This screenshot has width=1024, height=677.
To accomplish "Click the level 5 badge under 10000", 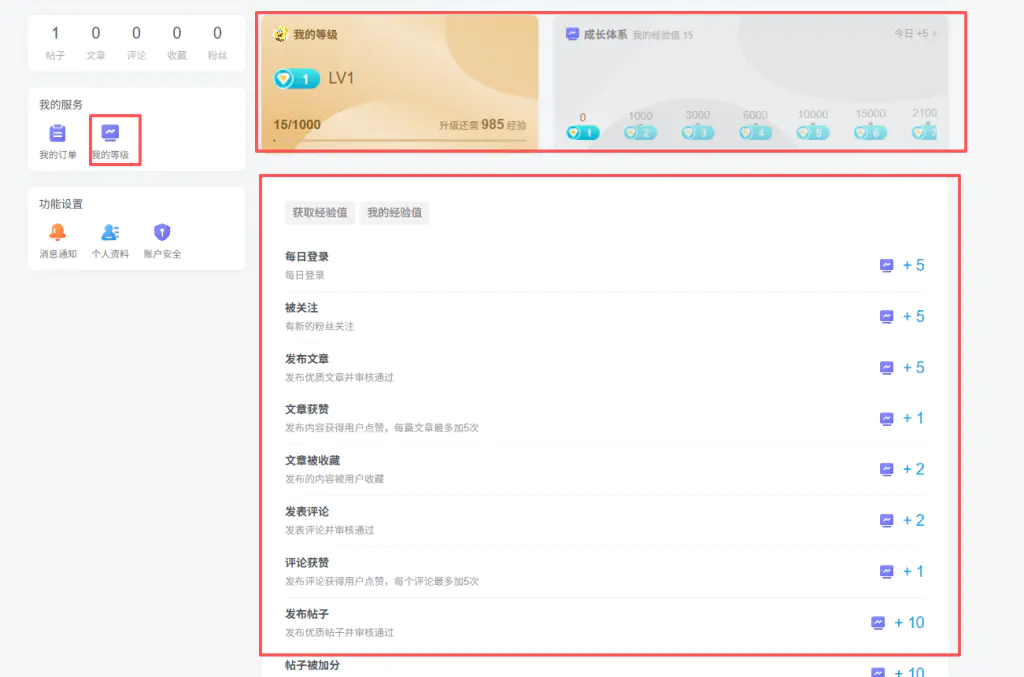I will point(812,131).
